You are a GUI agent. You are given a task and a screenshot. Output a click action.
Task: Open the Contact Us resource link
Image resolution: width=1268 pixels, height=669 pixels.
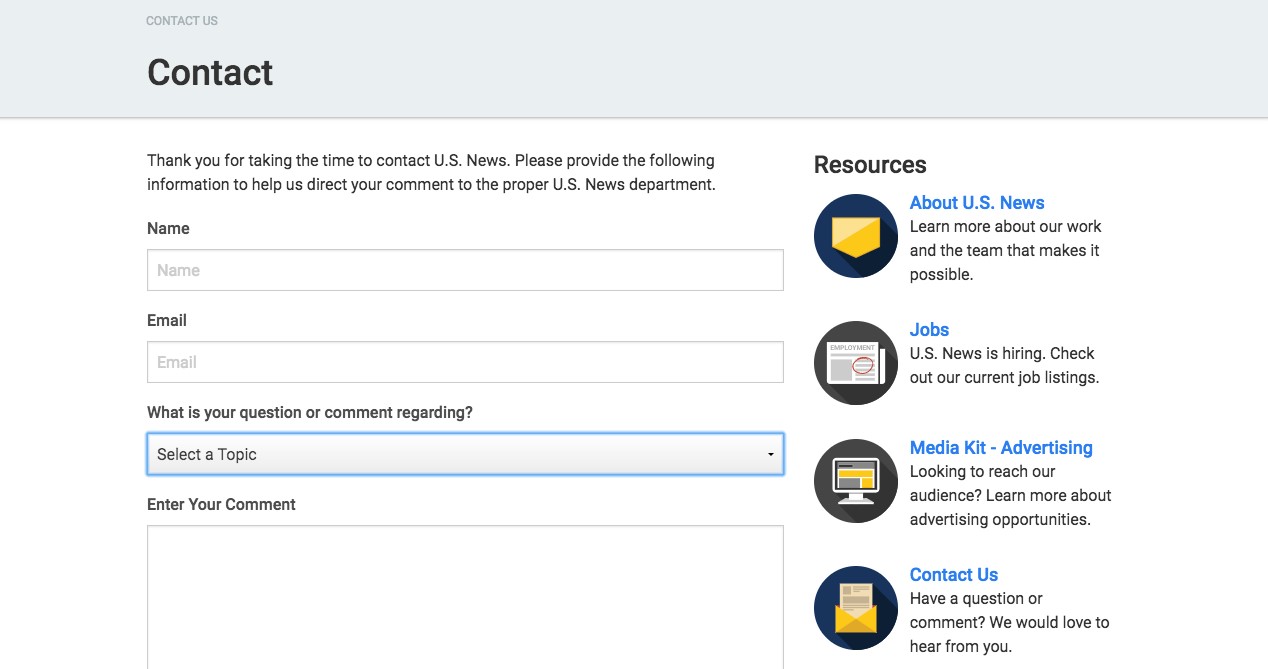pos(954,575)
